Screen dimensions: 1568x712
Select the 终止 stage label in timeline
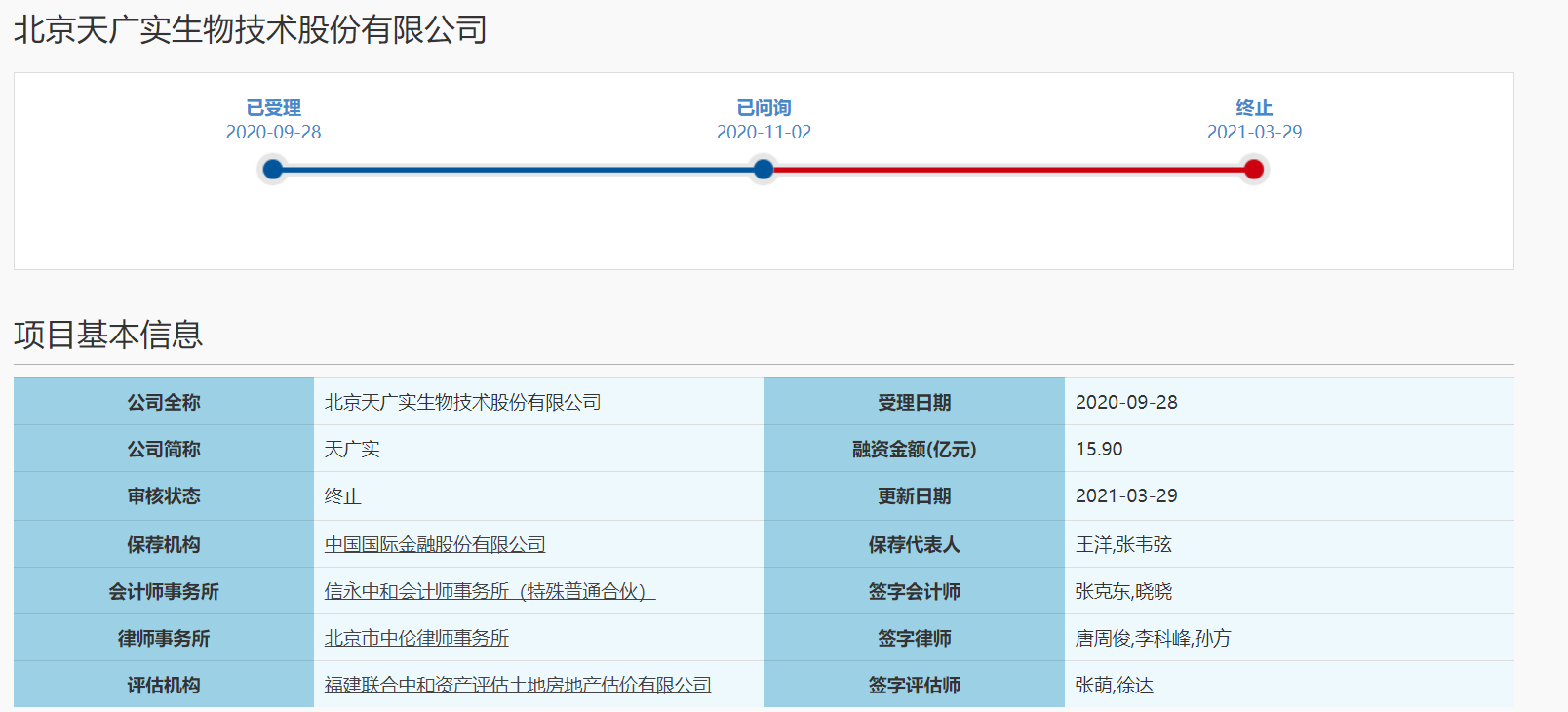[1254, 108]
